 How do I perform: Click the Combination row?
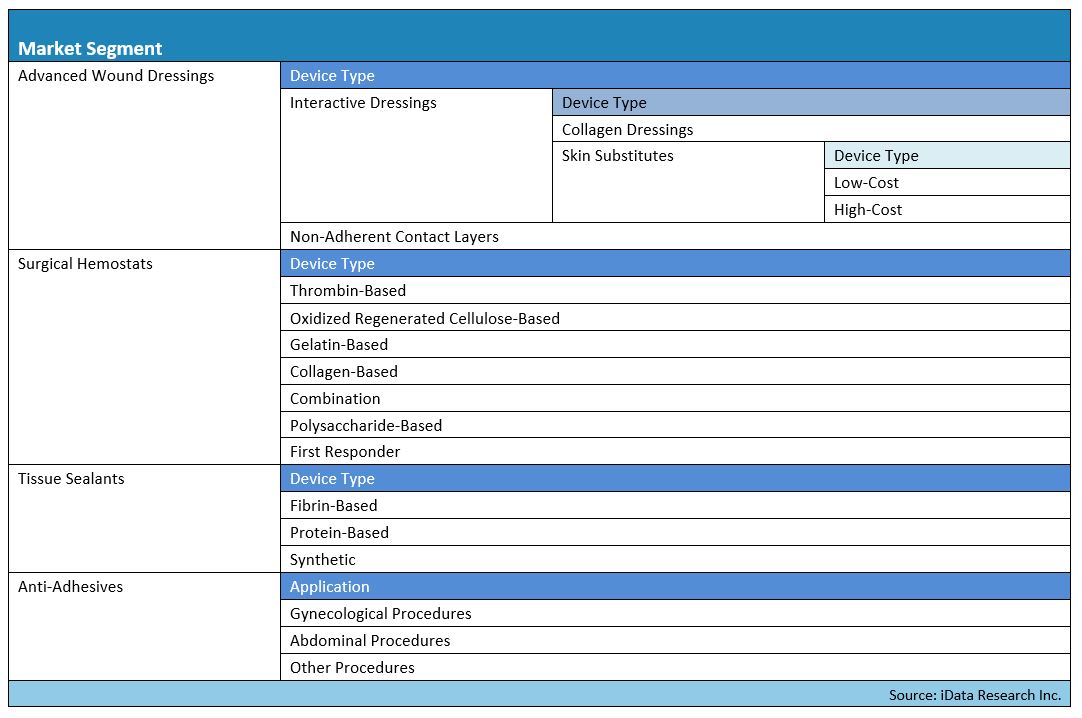[676, 398]
